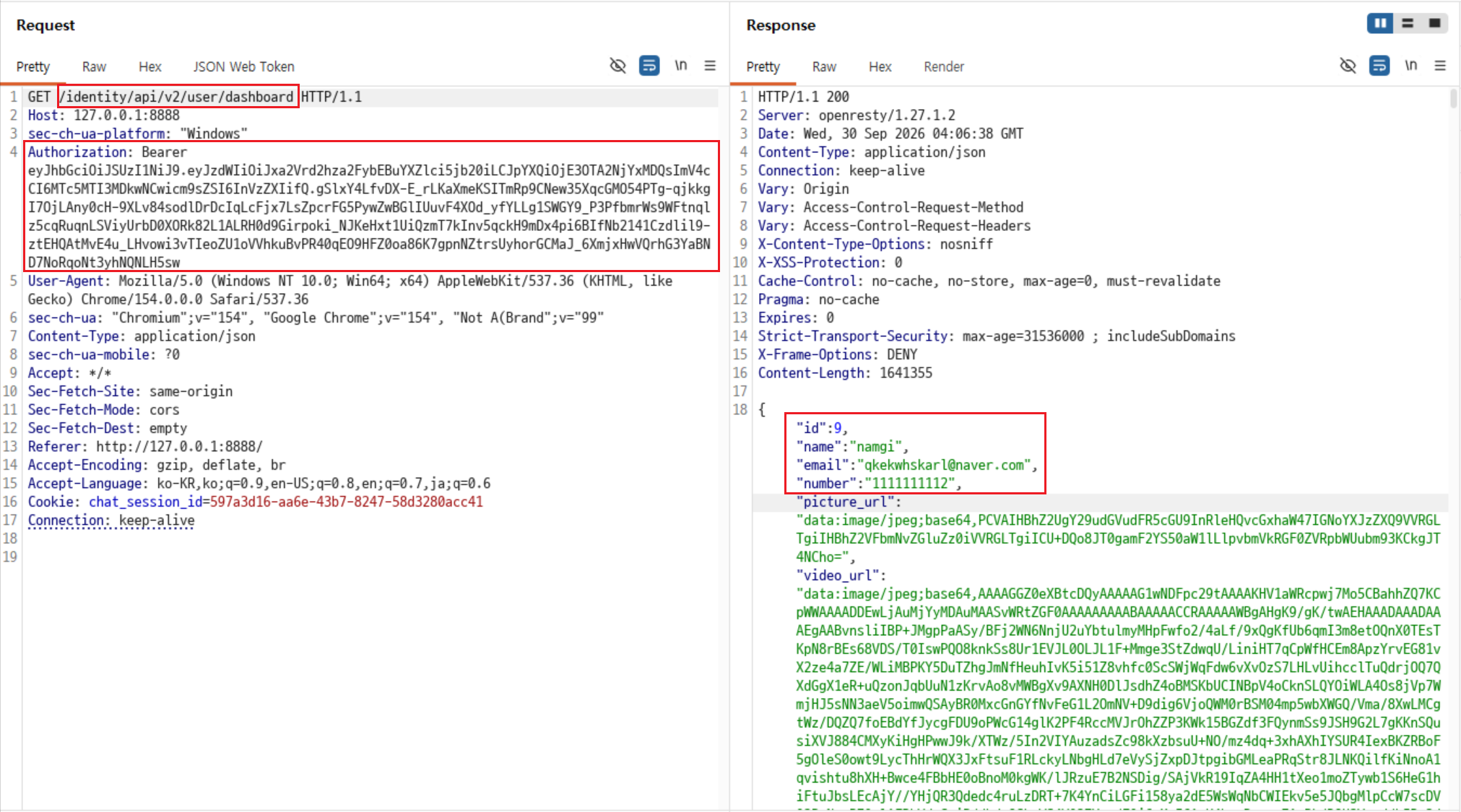Open the JSON Web Token tab
Screen dimensions: 1461x812
click(243, 66)
